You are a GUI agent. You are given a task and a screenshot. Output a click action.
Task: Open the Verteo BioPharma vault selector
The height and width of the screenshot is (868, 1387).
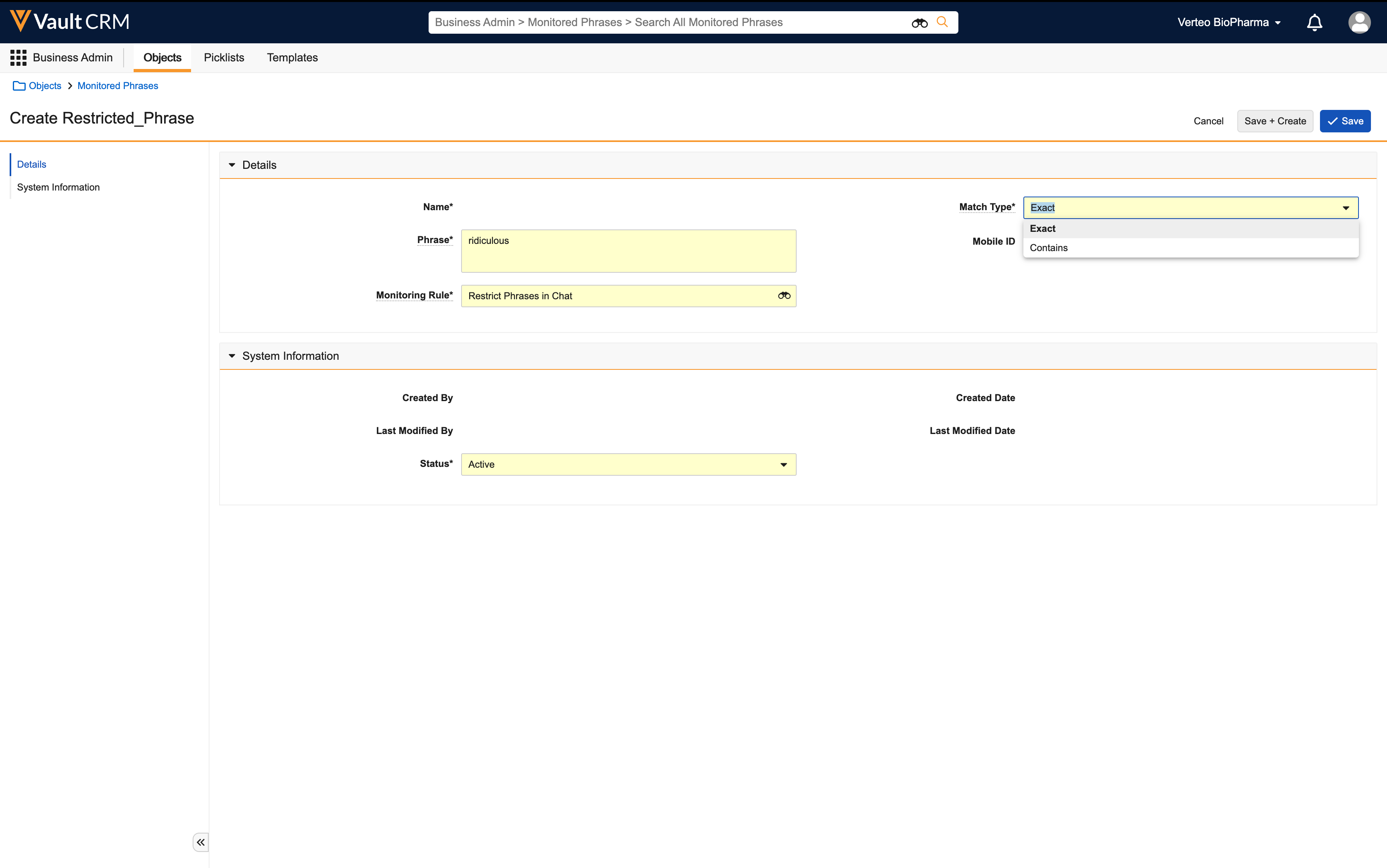(x=1228, y=22)
